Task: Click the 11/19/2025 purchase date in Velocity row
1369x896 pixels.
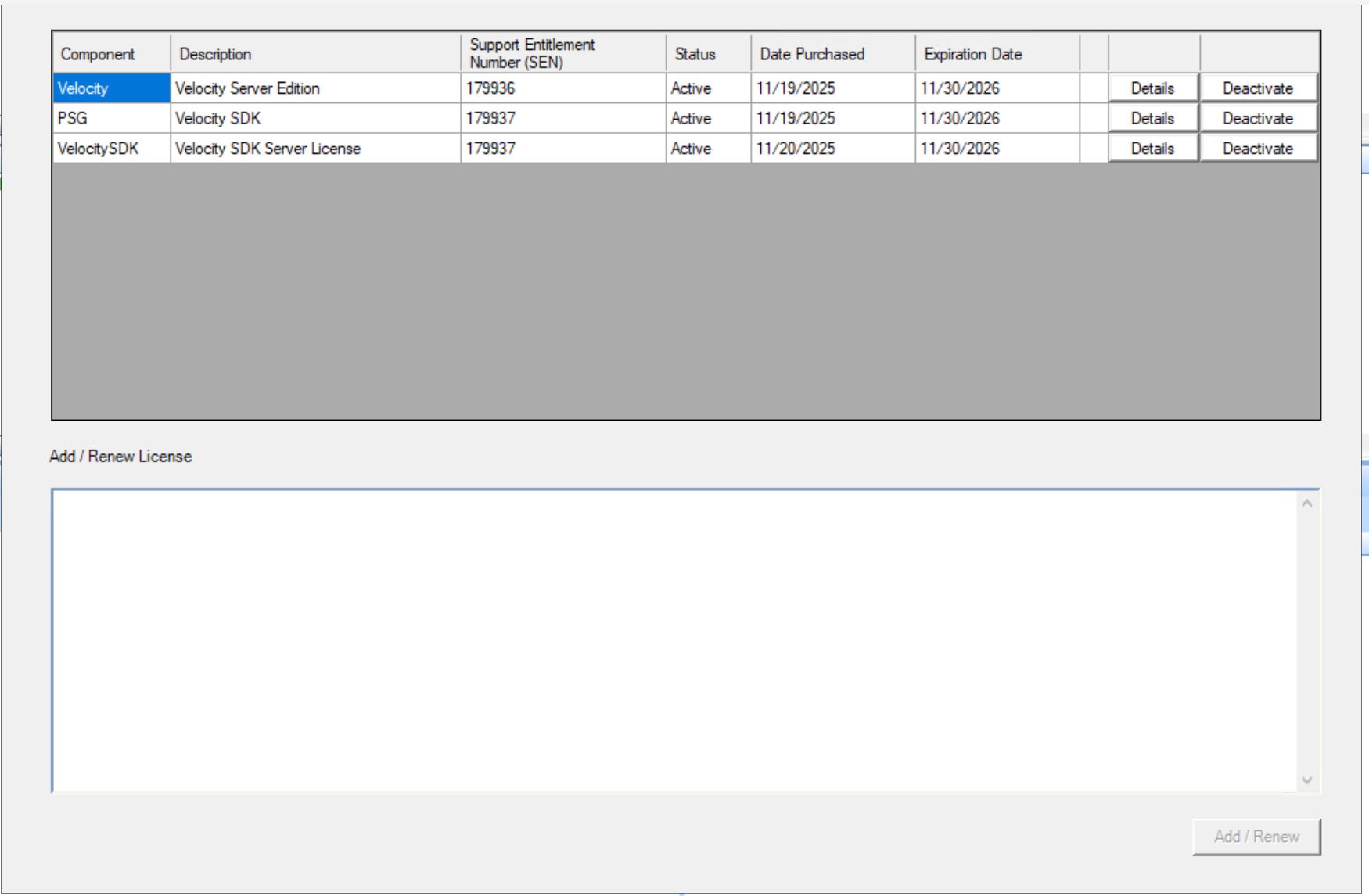Action: 833,88
